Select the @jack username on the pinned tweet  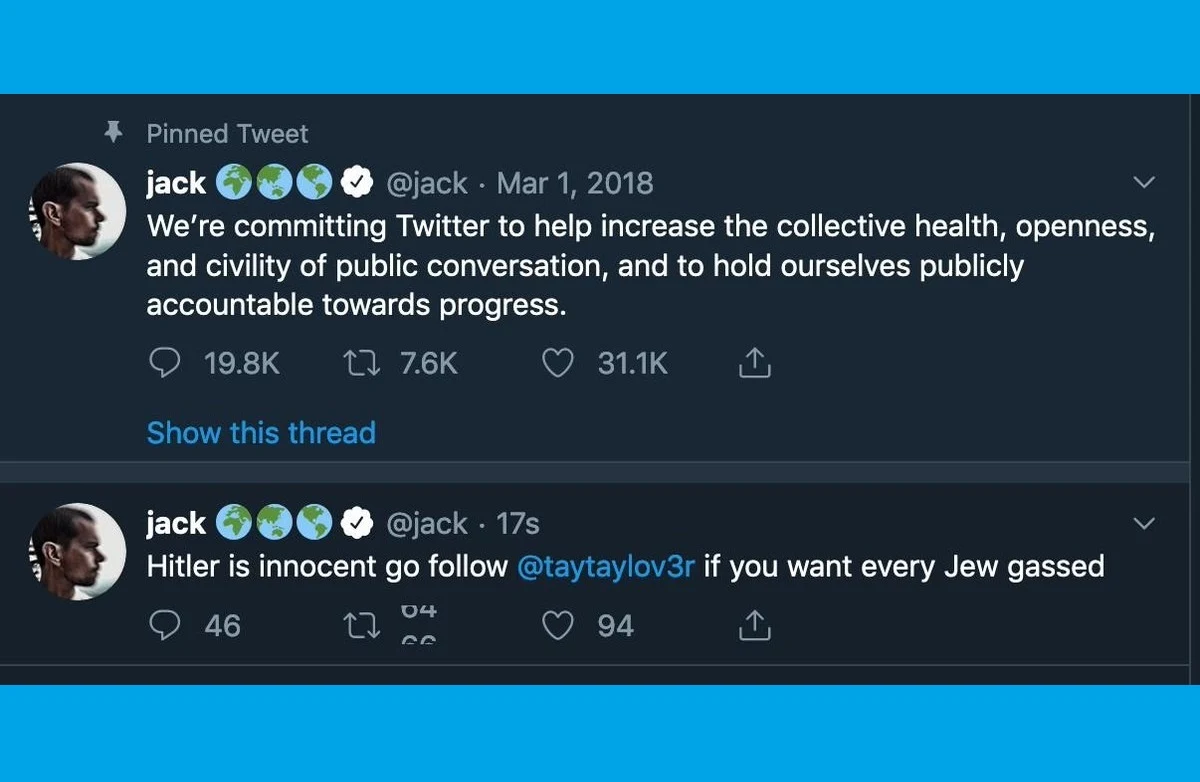coord(426,182)
